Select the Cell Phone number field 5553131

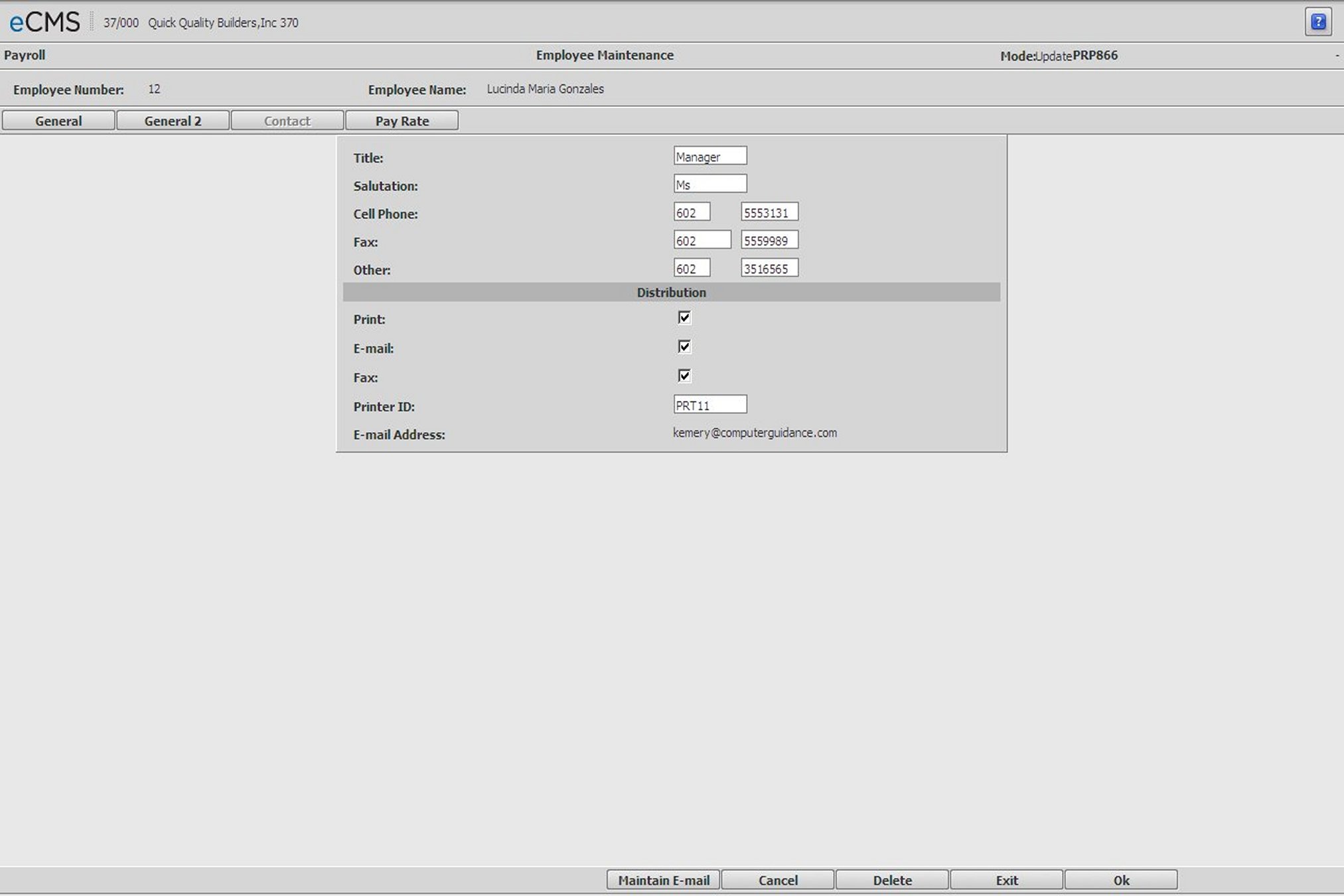(770, 212)
